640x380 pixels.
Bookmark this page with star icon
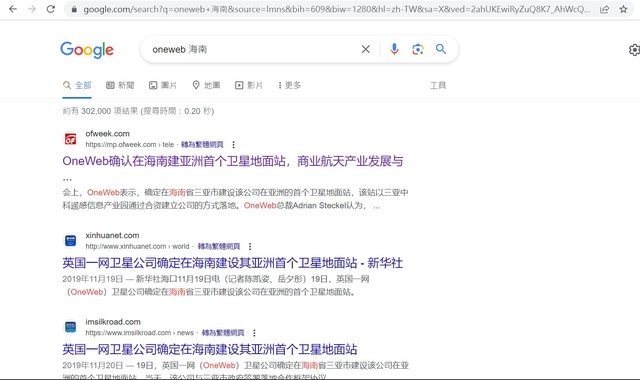pyautogui.click(x=623, y=9)
